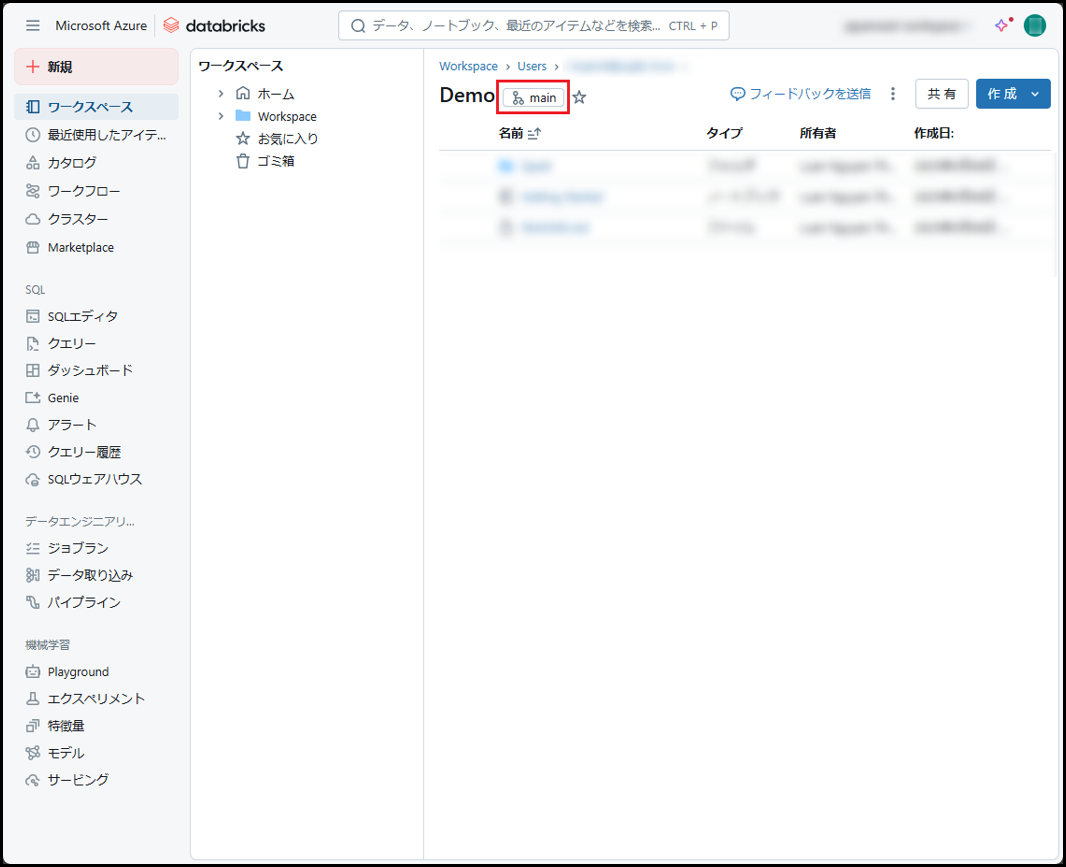Click フィードバックを送信 link
The height and width of the screenshot is (867, 1066).
pyautogui.click(x=801, y=94)
